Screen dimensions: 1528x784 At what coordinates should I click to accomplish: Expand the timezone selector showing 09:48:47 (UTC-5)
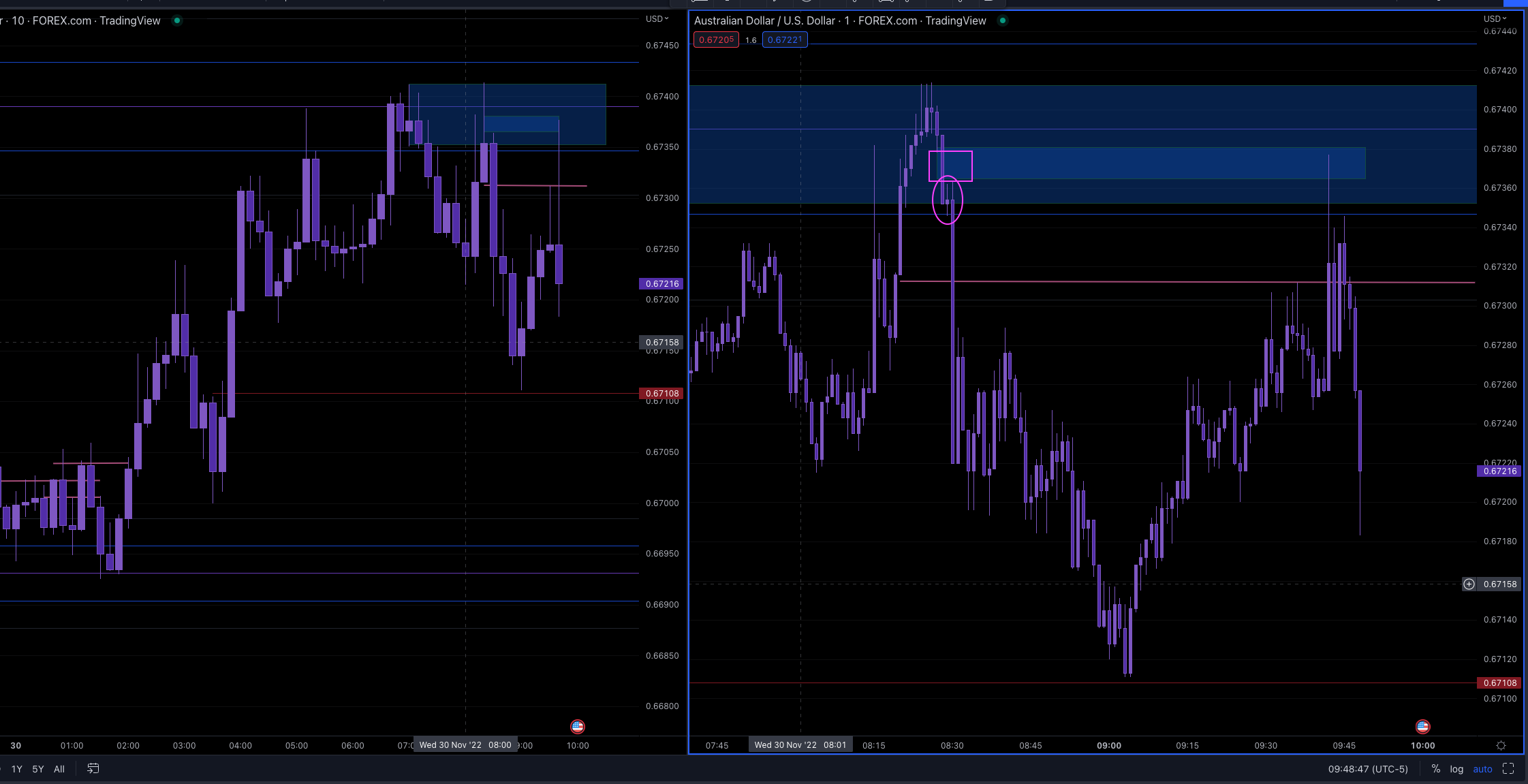pos(1368,768)
